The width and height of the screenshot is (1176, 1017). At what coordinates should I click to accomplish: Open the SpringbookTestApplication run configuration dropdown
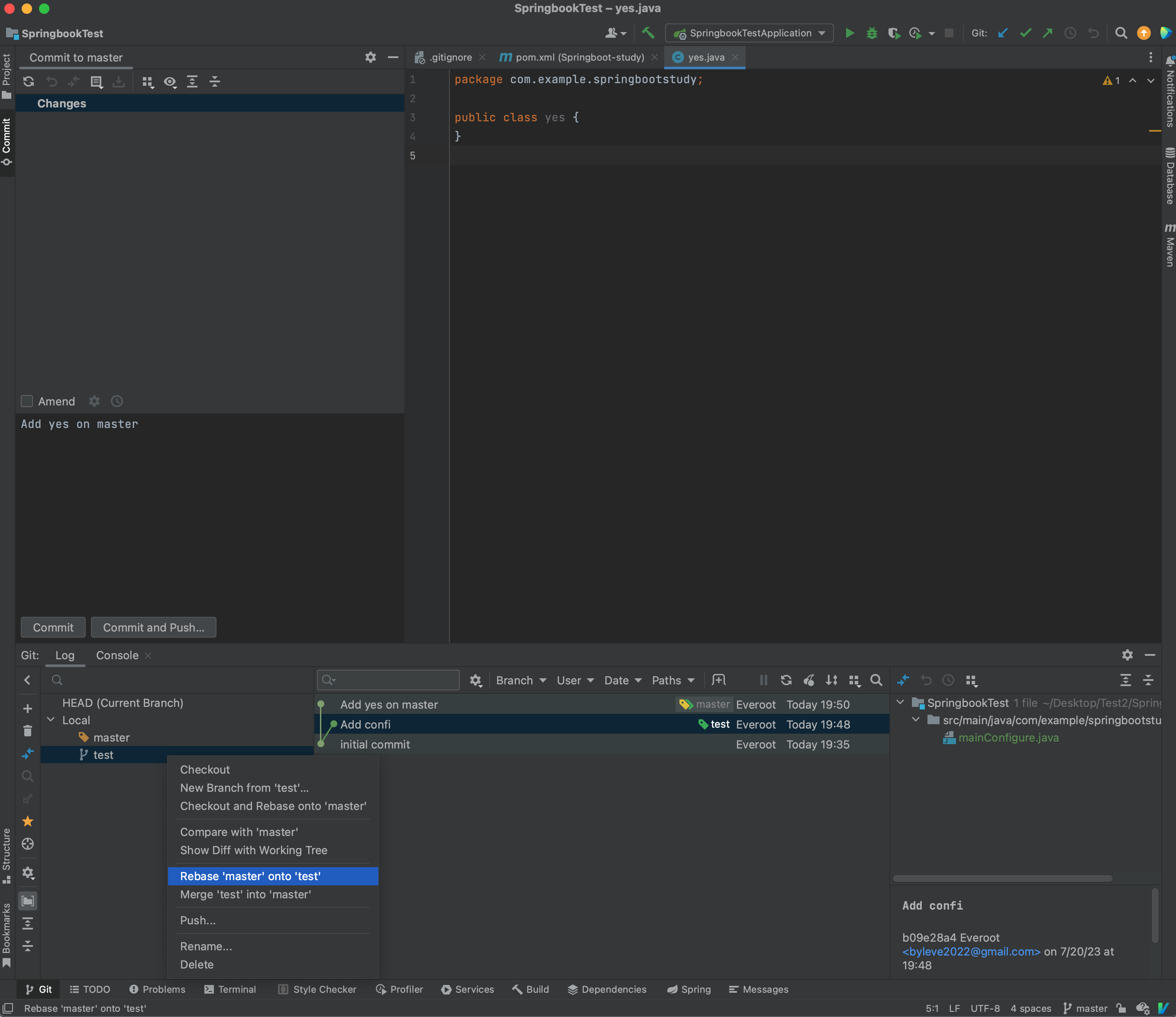coord(749,33)
